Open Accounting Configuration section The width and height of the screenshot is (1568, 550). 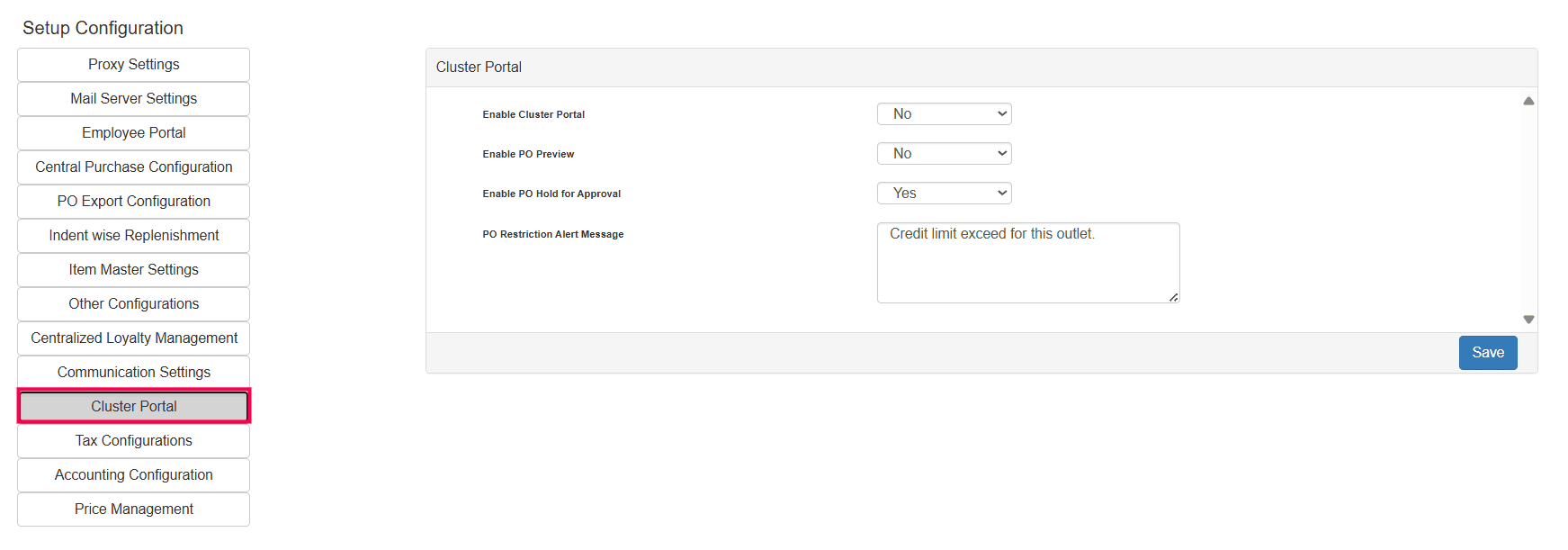[134, 475]
